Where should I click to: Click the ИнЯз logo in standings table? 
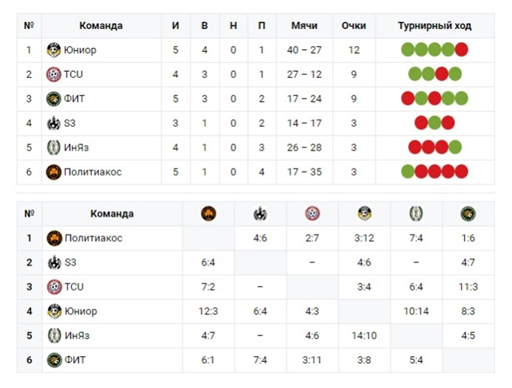53,147
